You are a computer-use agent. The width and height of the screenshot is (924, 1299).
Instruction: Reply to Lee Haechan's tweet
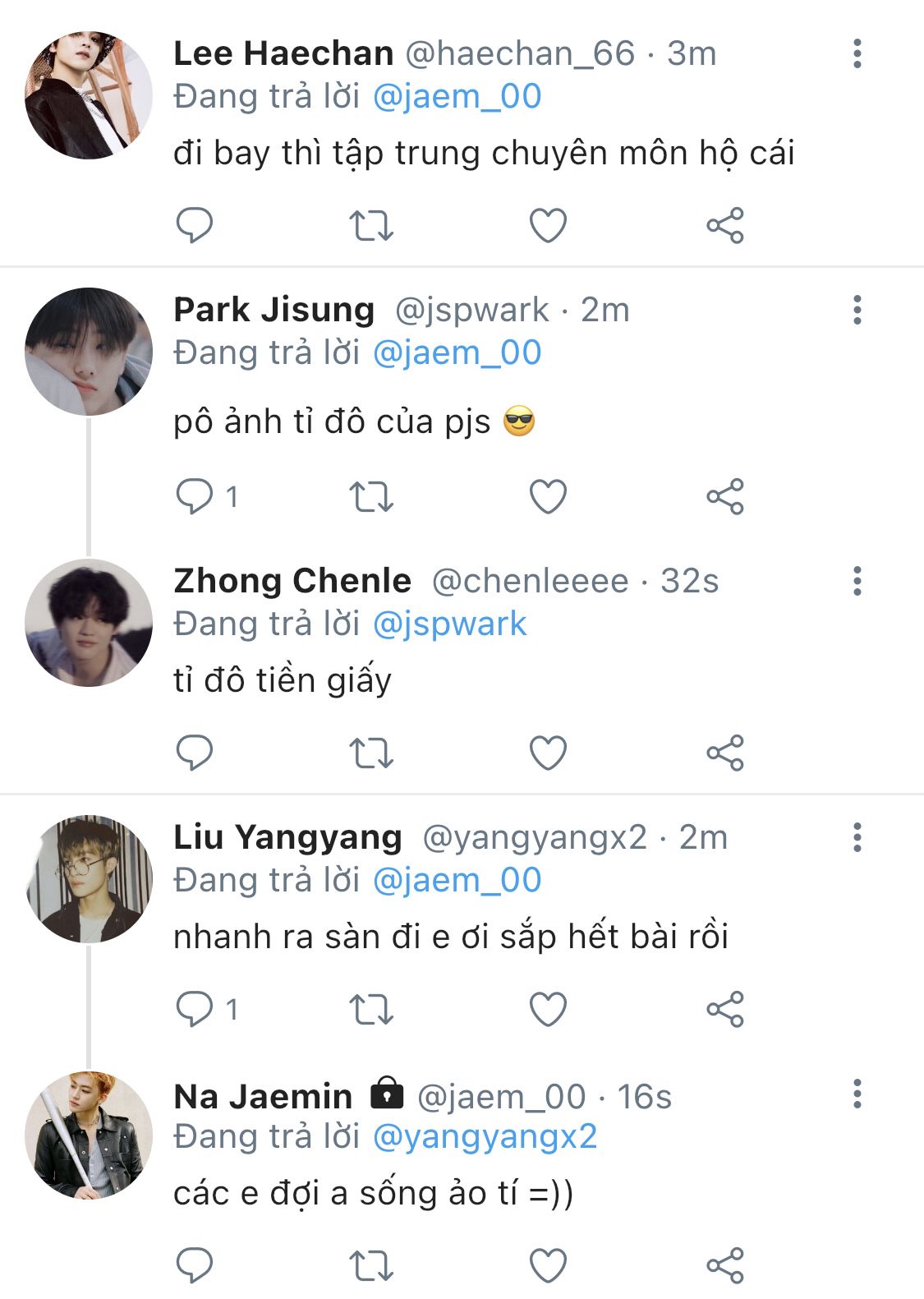(x=195, y=225)
